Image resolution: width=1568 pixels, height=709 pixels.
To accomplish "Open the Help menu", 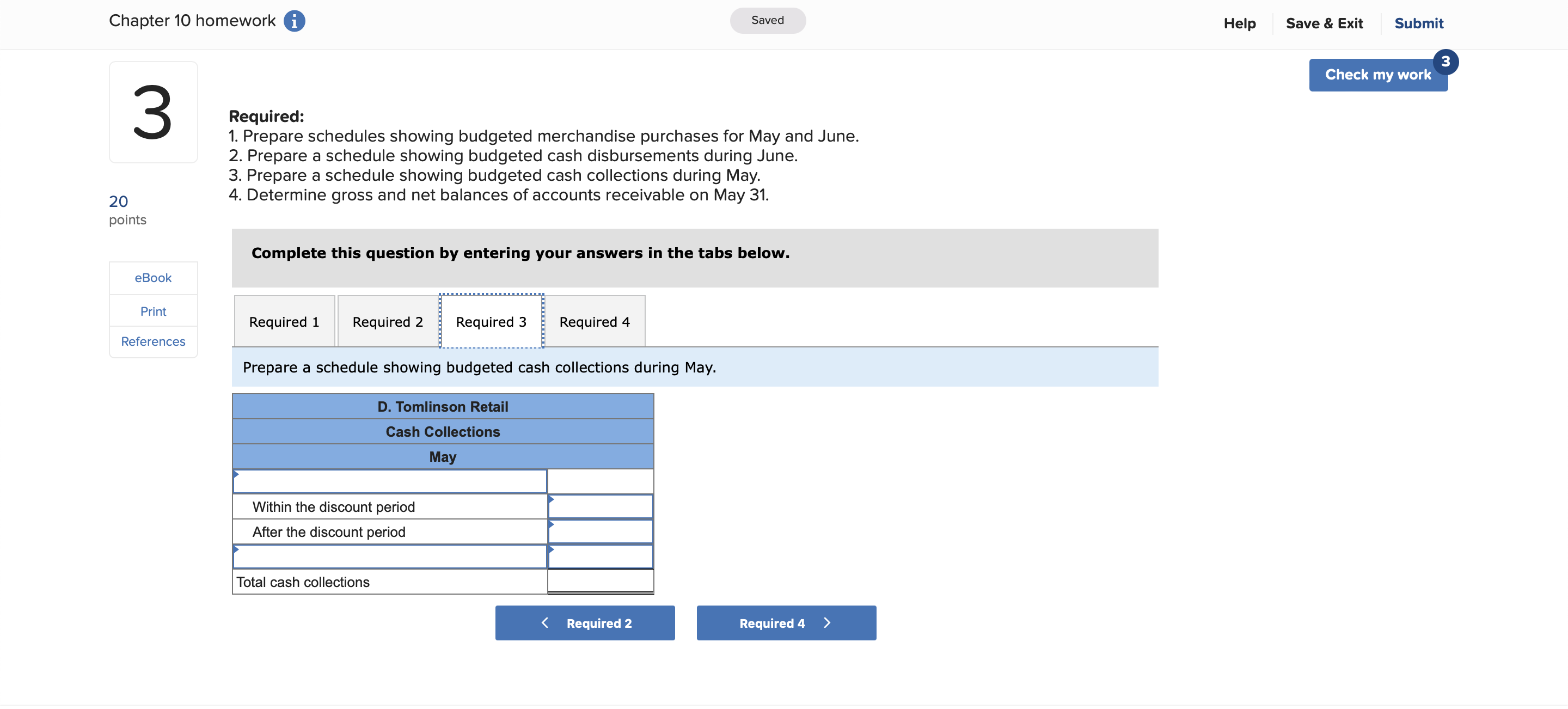I will (x=1239, y=23).
